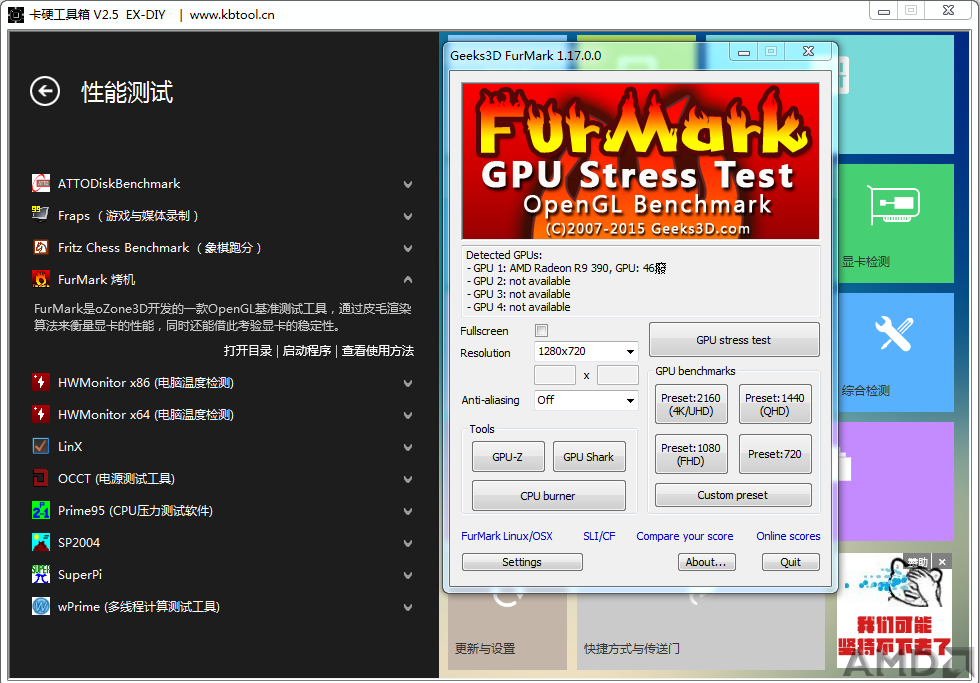Click 打开目录 to open the FurMark folder

[248, 351]
